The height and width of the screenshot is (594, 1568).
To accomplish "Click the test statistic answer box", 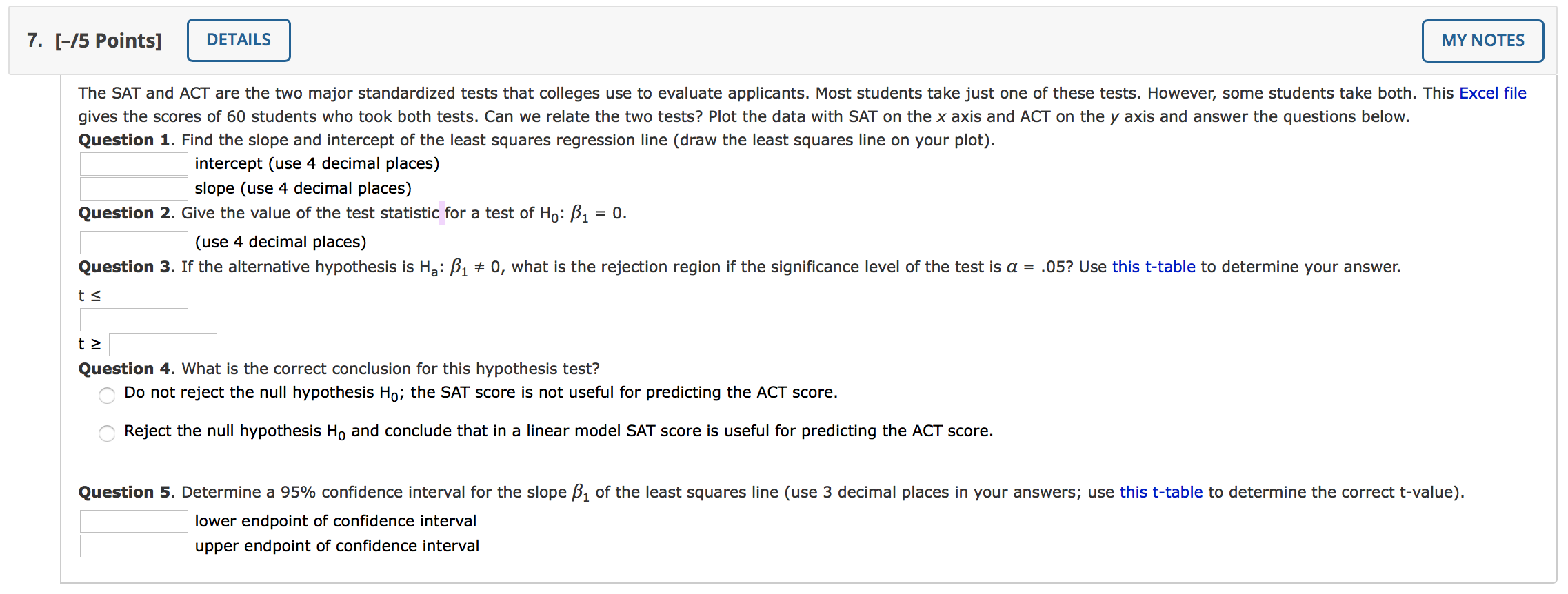I will pos(133,241).
